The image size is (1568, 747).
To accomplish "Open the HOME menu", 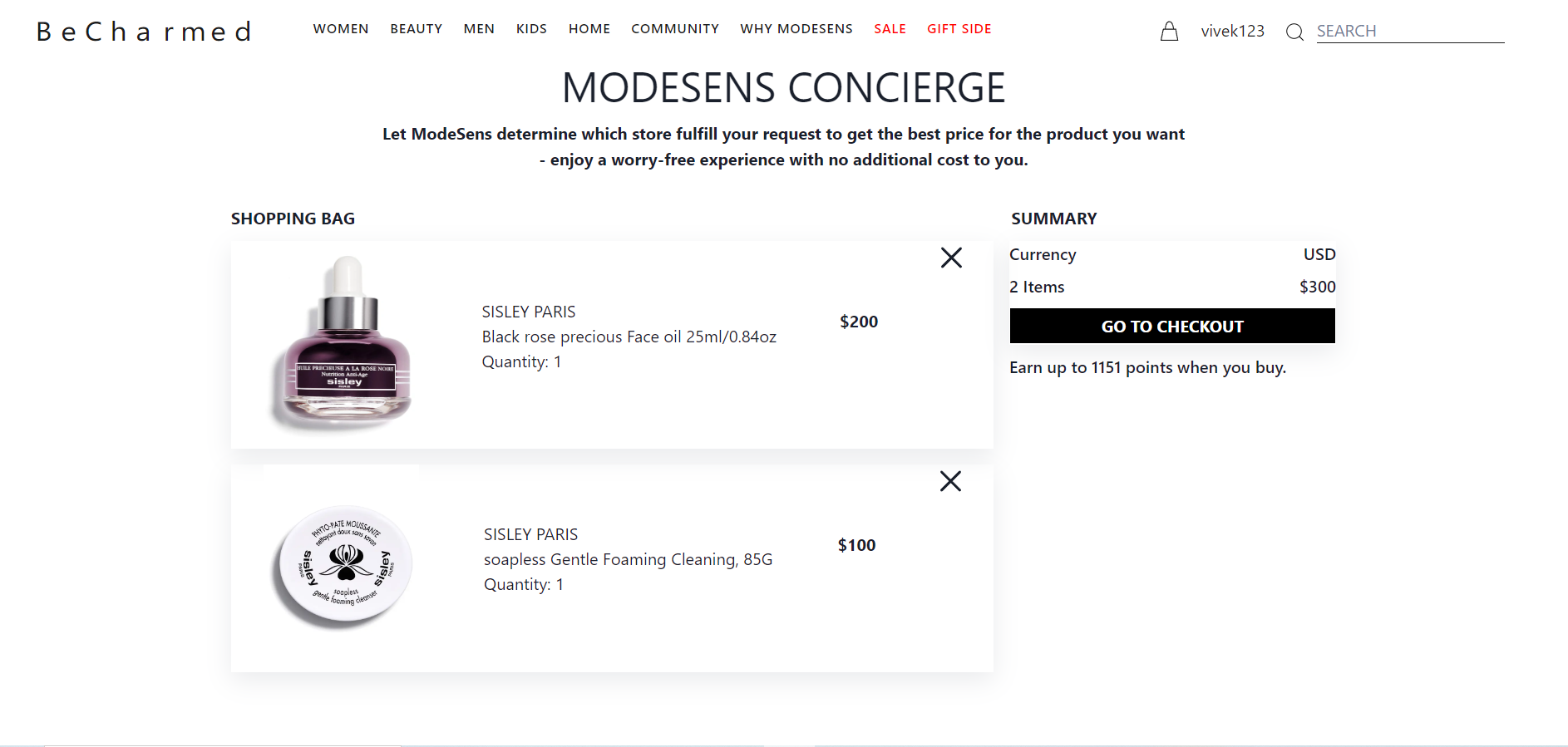I will pyautogui.click(x=589, y=28).
